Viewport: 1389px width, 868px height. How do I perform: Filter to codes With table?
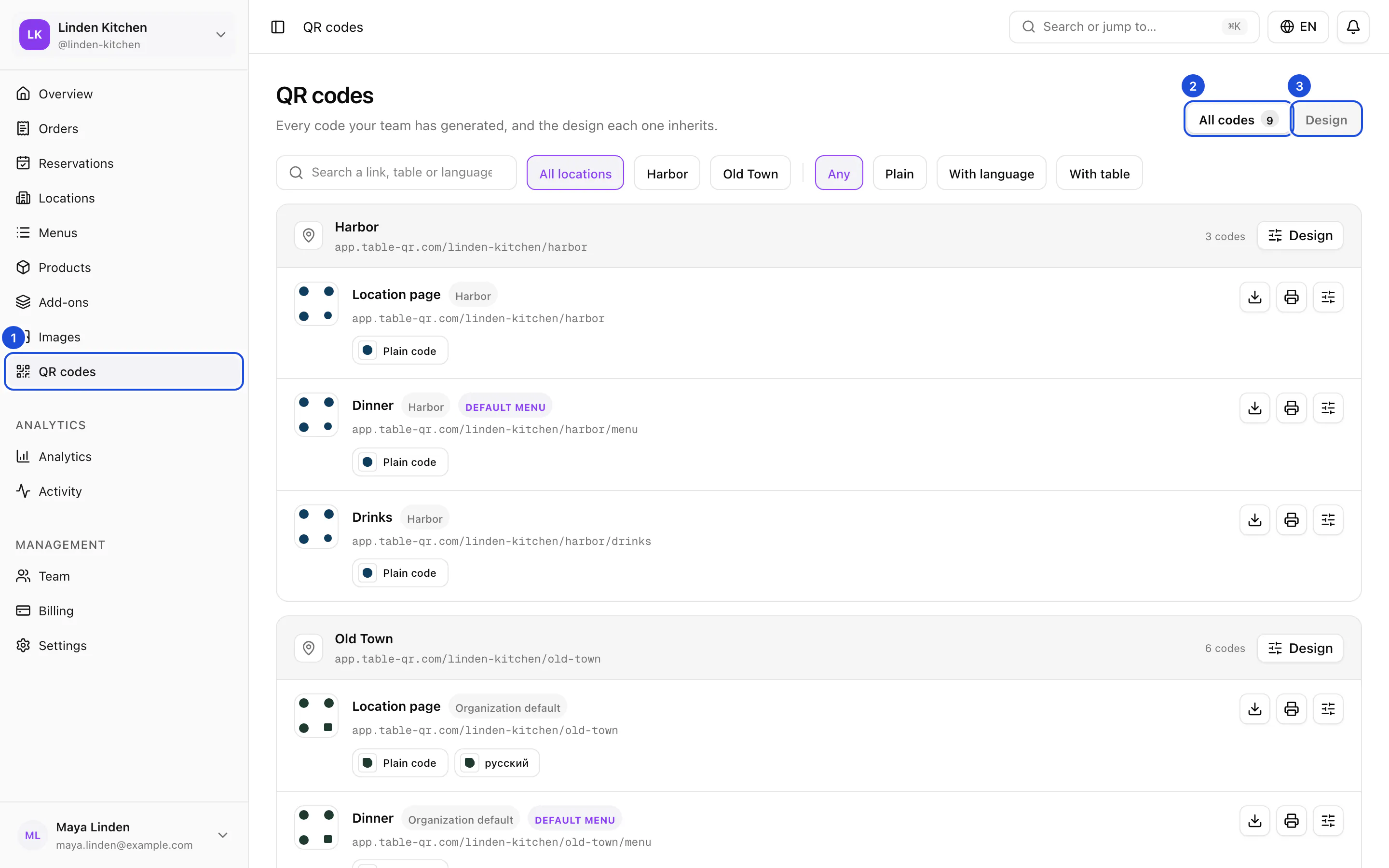[x=1099, y=173]
